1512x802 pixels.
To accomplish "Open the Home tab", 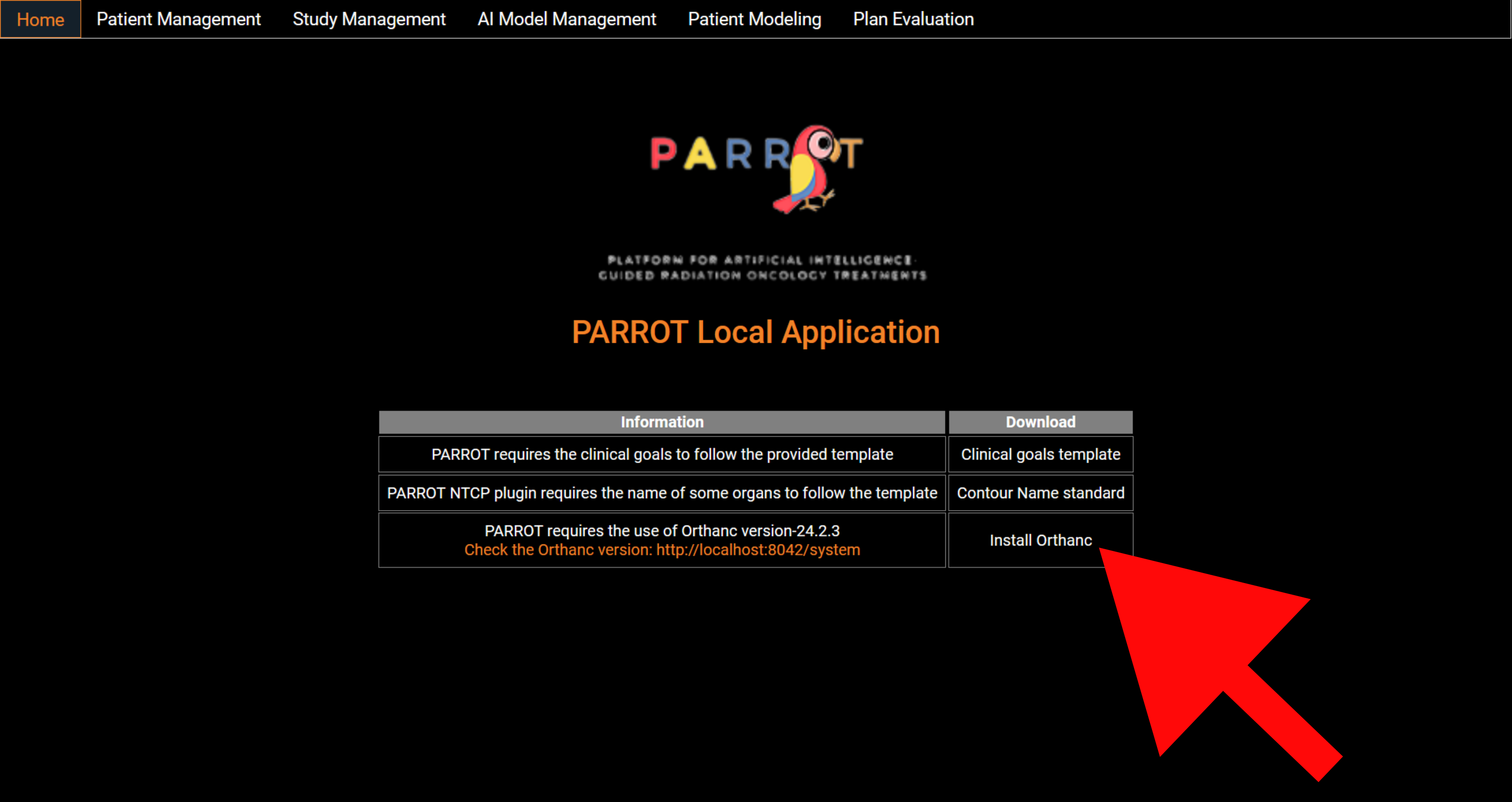I will (x=40, y=20).
